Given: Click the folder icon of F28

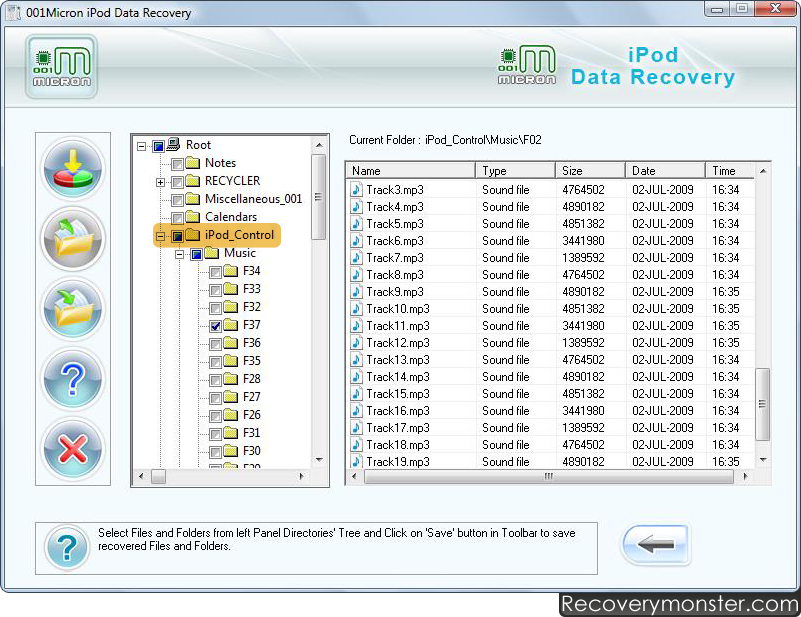Looking at the screenshot, I should click(x=231, y=379).
